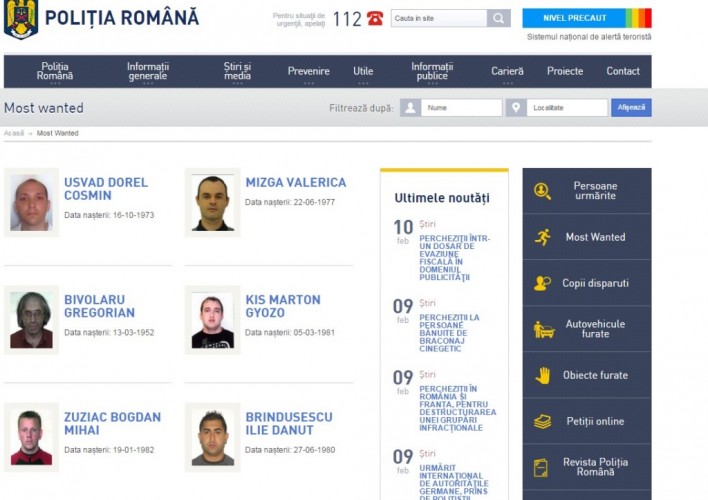Screen dimensions: 708x500
Task: Click the Localitate filter field
Action: [567, 108]
